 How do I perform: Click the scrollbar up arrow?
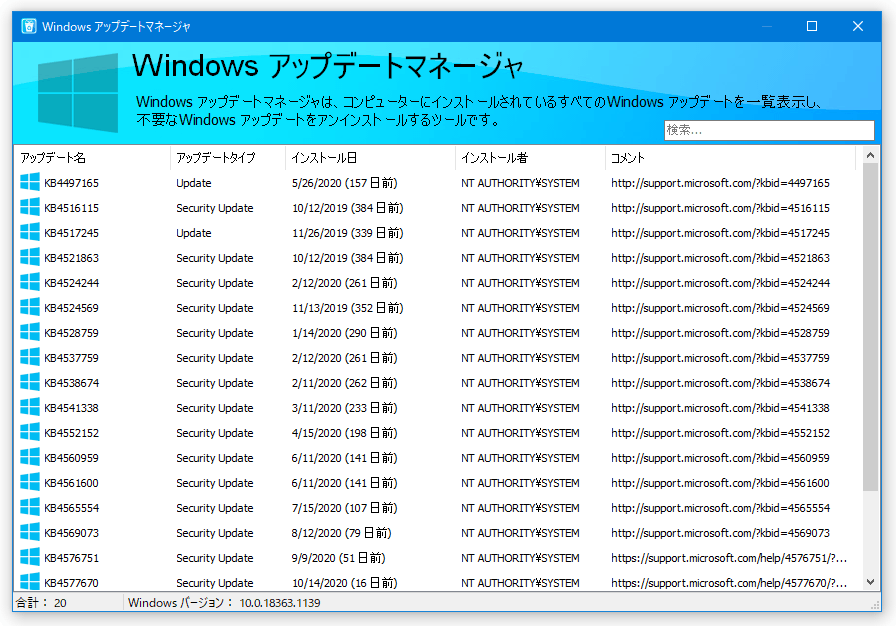pos(870,155)
